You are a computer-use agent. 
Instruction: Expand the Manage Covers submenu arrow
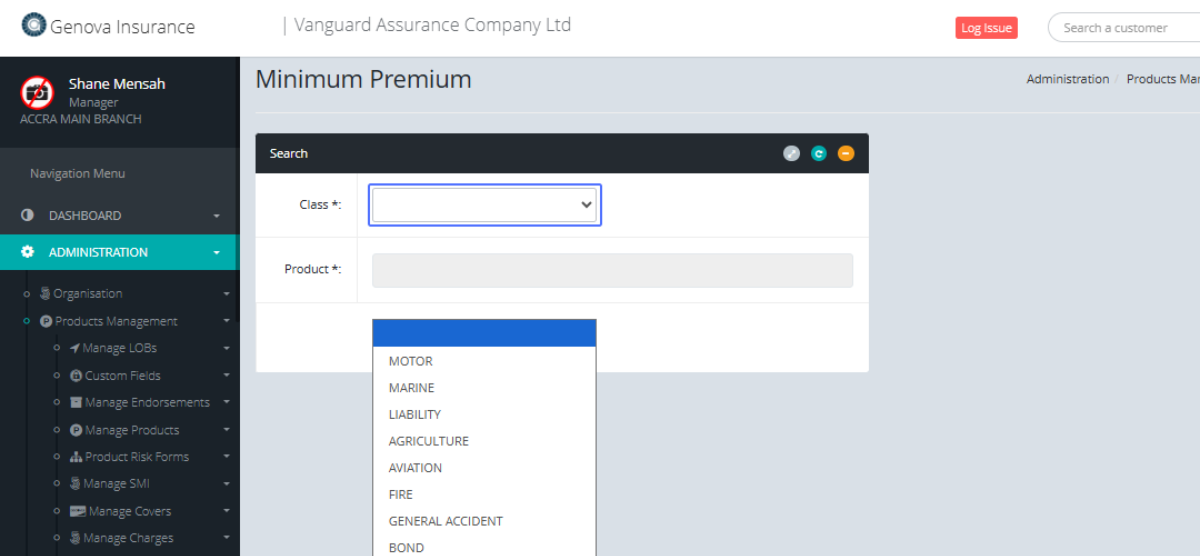tap(226, 512)
